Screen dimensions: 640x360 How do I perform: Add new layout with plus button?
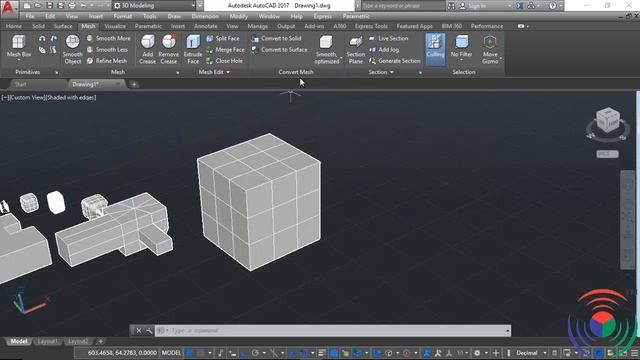pos(101,341)
